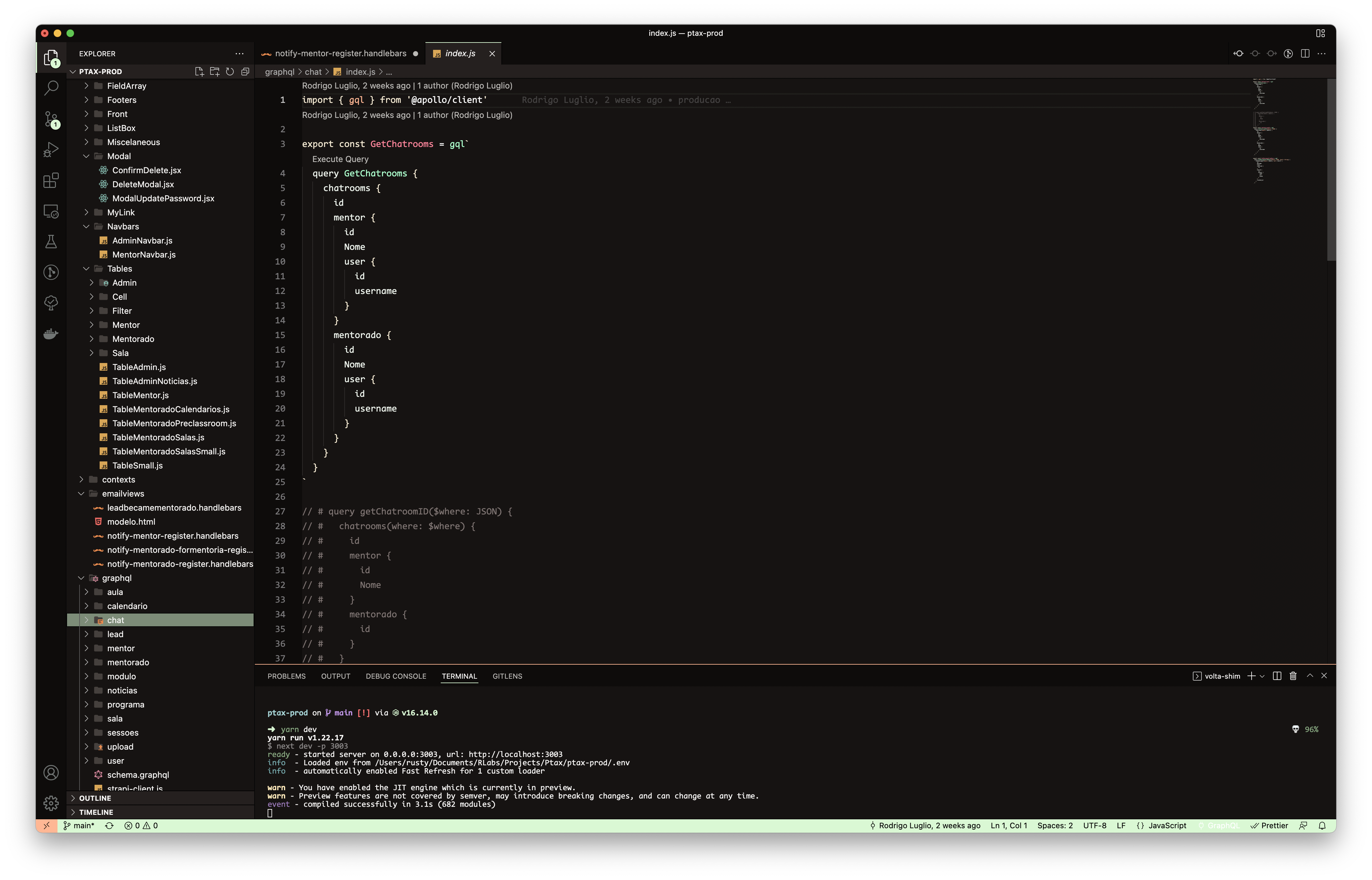
Task: Expand the OUTLINE section
Action: point(95,798)
